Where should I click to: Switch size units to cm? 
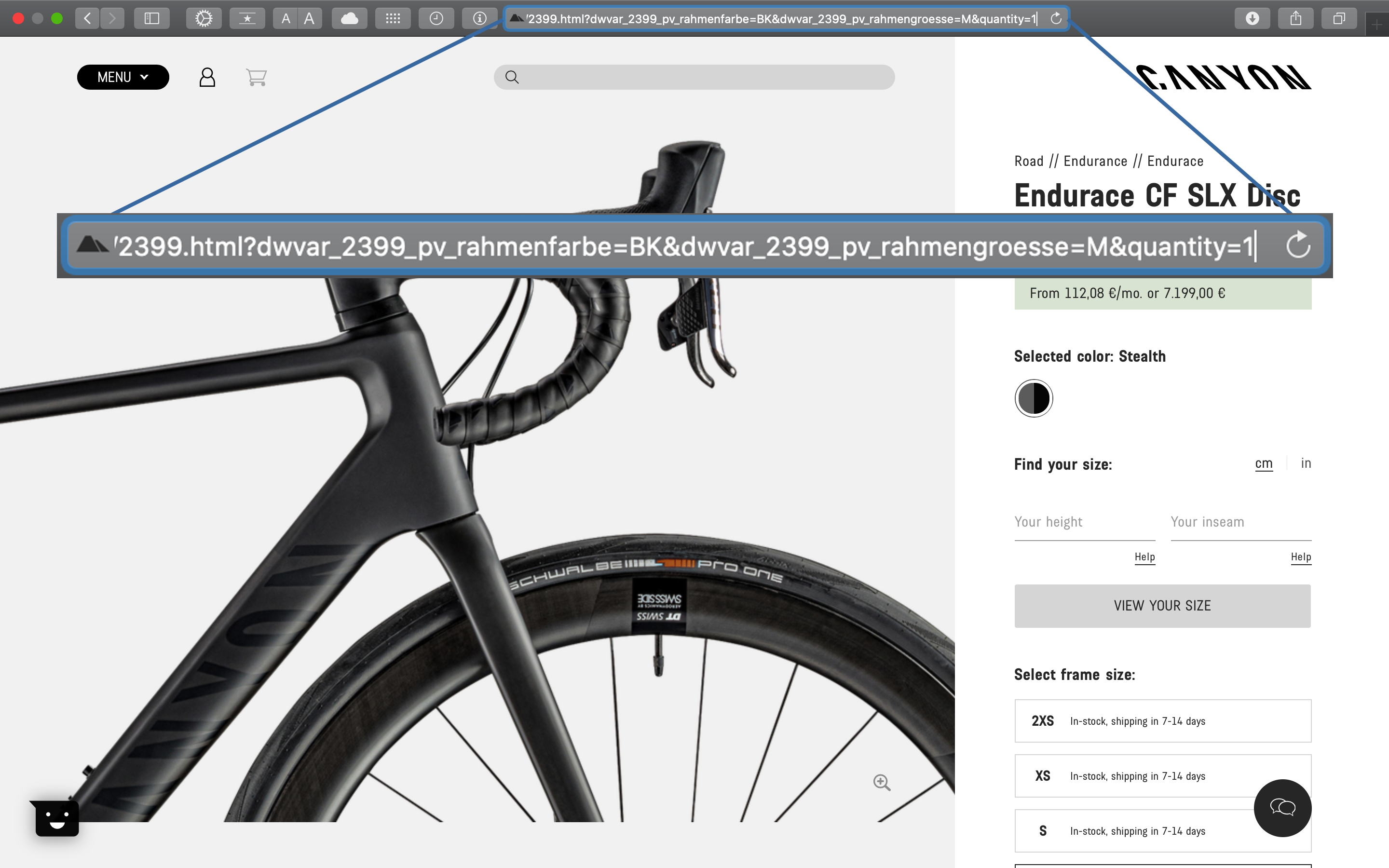[x=1264, y=463]
